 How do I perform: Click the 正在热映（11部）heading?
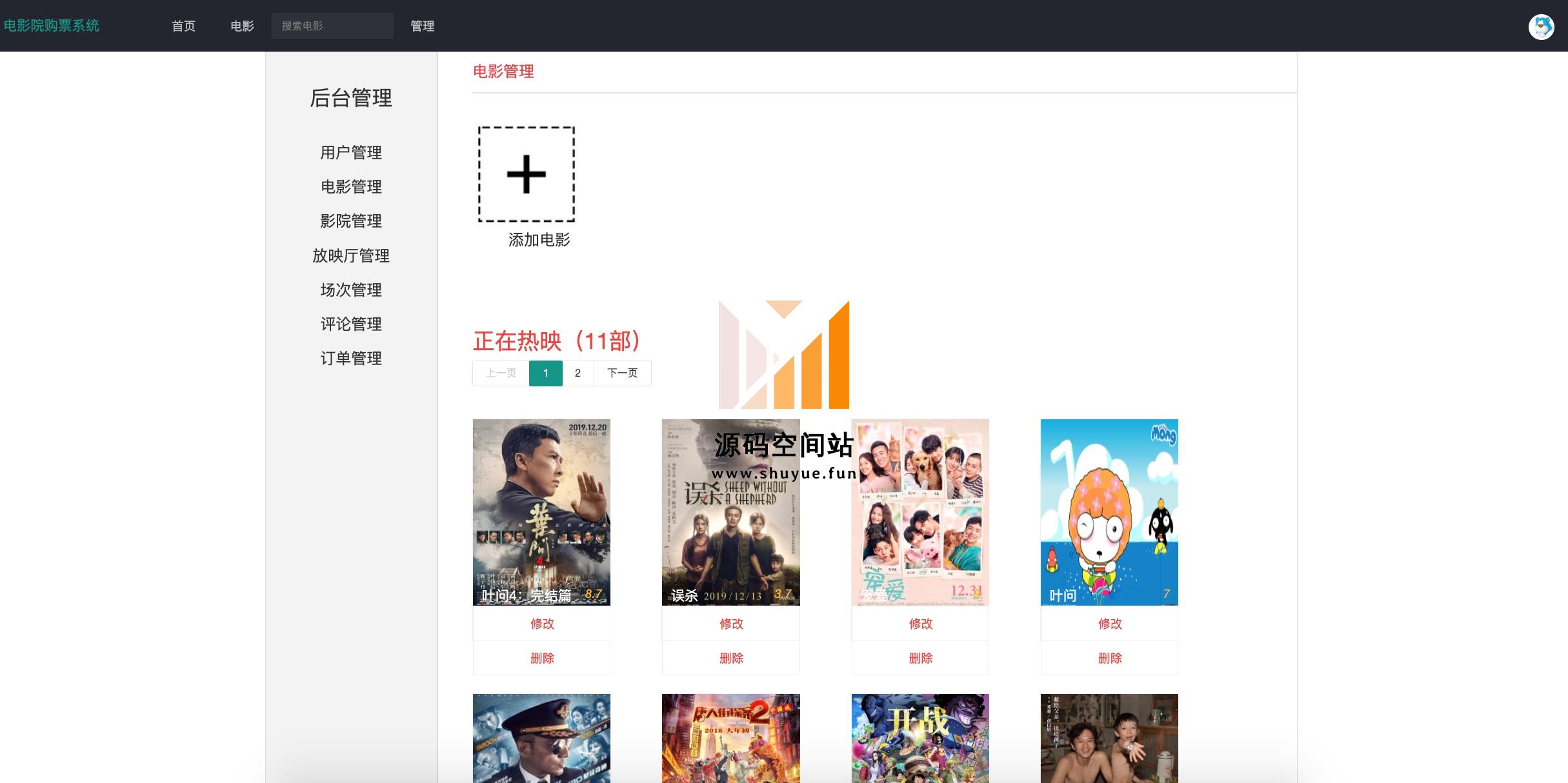pyautogui.click(x=557, y=341)
